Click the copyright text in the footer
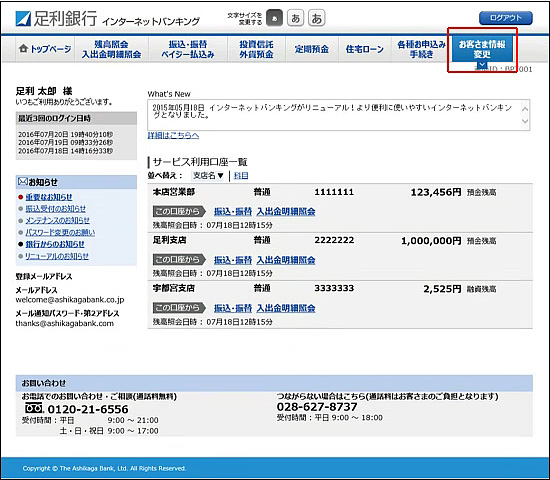550x480 pixels. click(104, 468)
